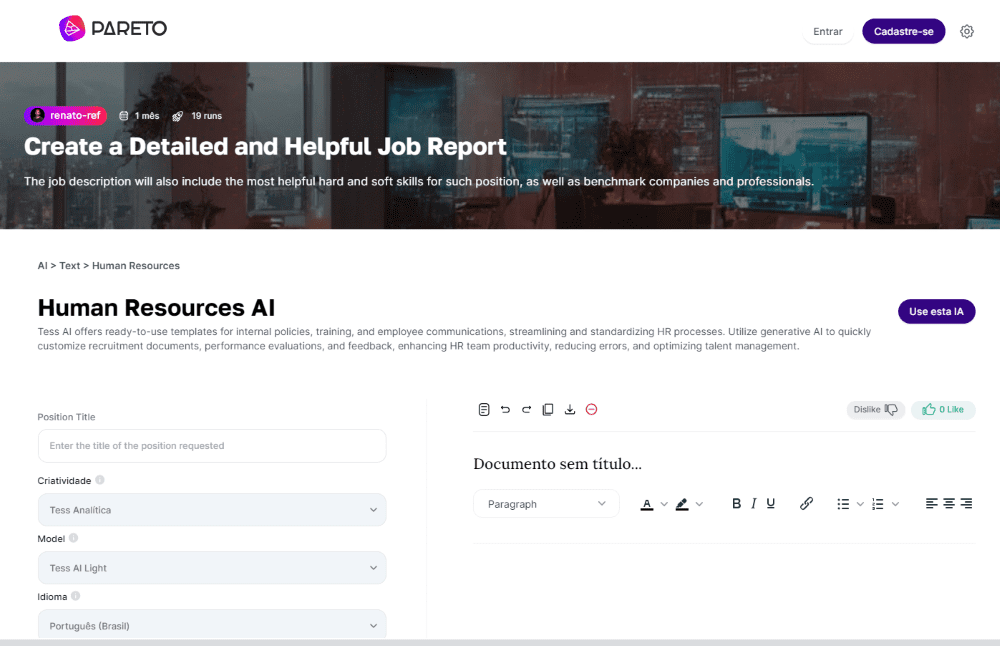The image size is (1000, 646).
Task: Open the Idioma Português (Brasil) dropdown
Action: [x=212, y=625]
